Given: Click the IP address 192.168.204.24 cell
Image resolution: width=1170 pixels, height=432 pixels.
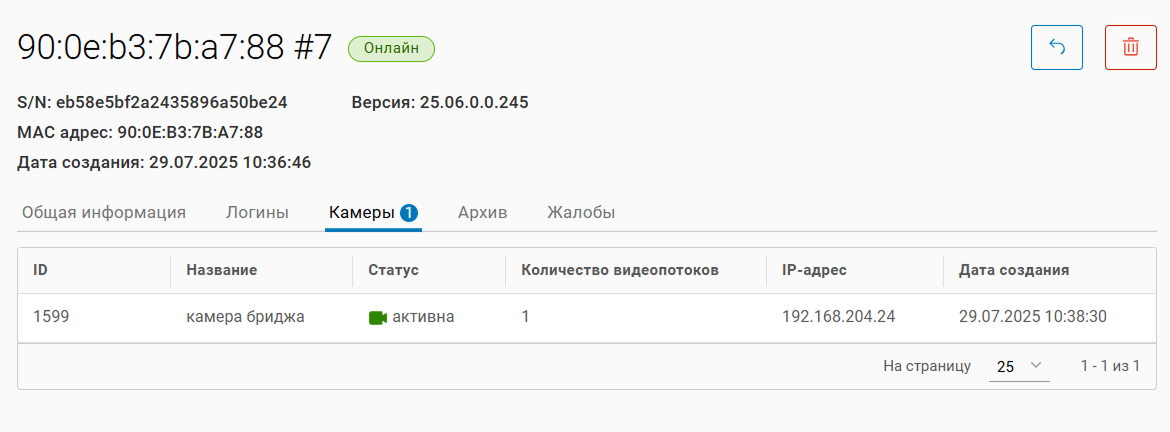Looking at the screenshot, I should pos(838,317).
